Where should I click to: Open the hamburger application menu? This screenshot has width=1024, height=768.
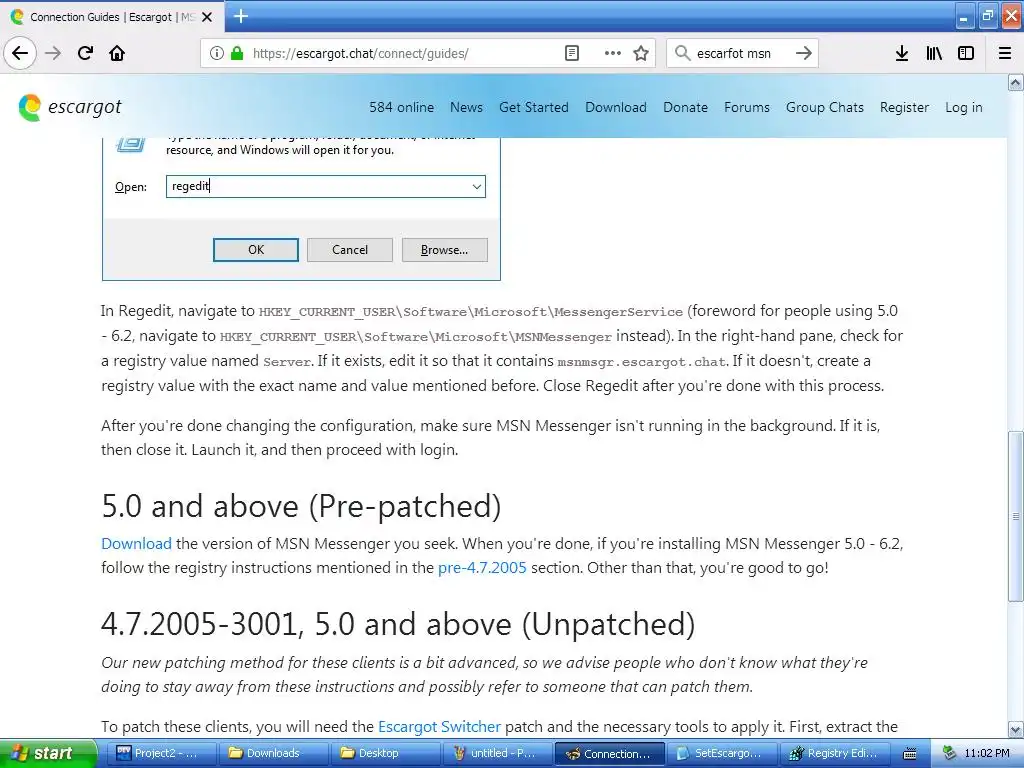coord(1005,53)
